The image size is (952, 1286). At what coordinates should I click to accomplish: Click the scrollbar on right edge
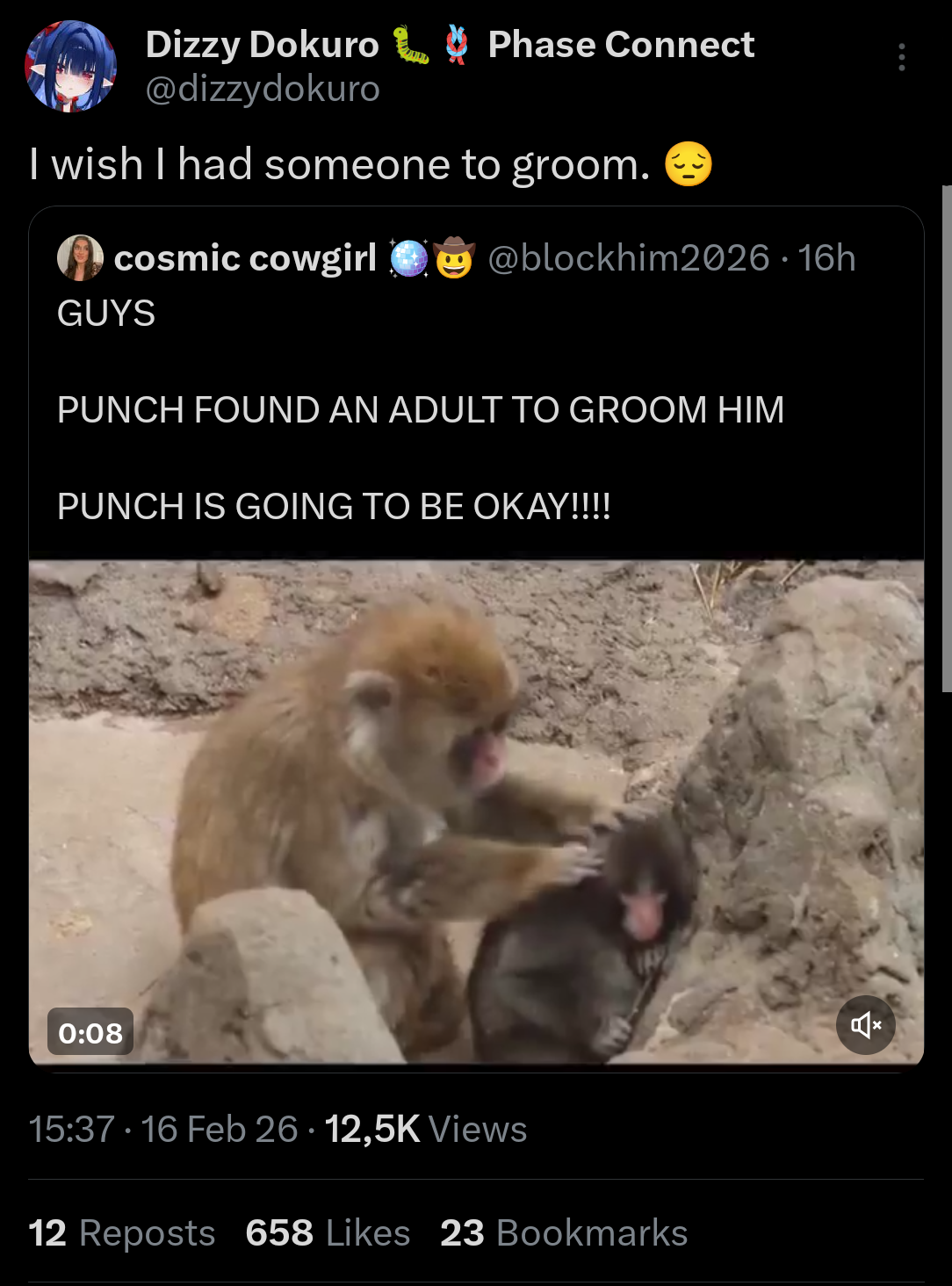coord(947,439)
